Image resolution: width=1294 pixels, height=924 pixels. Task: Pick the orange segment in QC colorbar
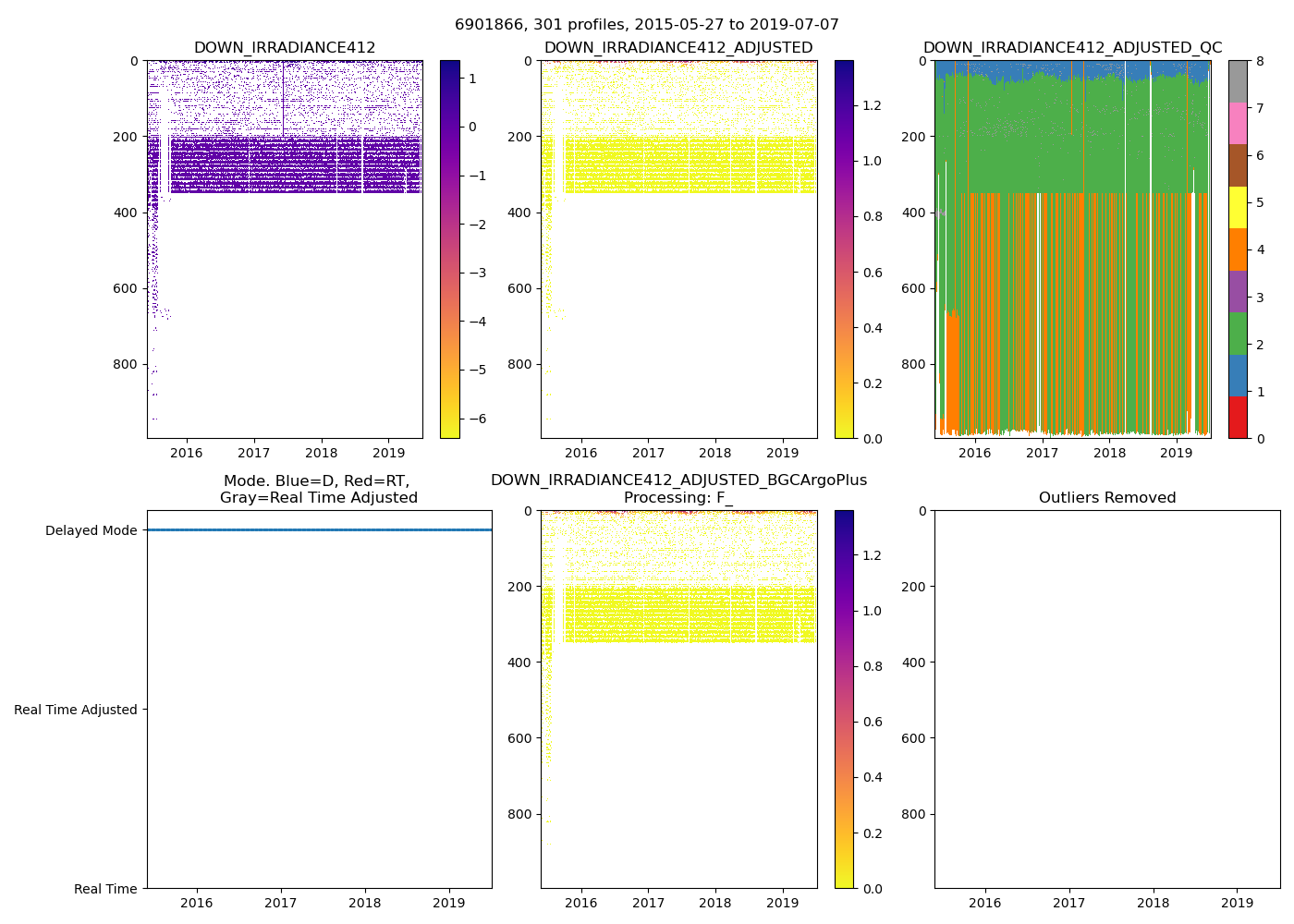[1238, 249]
